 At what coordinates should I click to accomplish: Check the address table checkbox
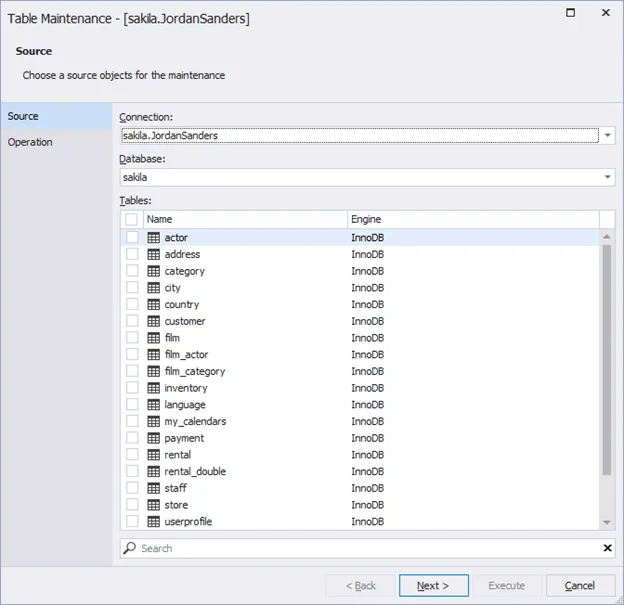(x=132, y=254)
